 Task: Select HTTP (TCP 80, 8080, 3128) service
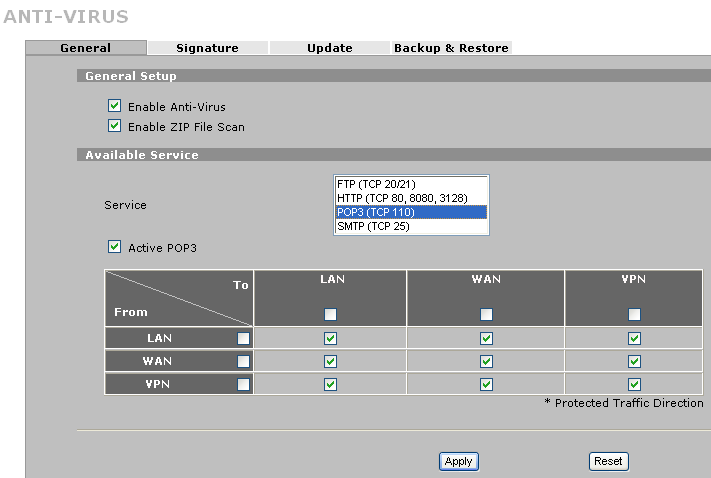click(411, 198)
